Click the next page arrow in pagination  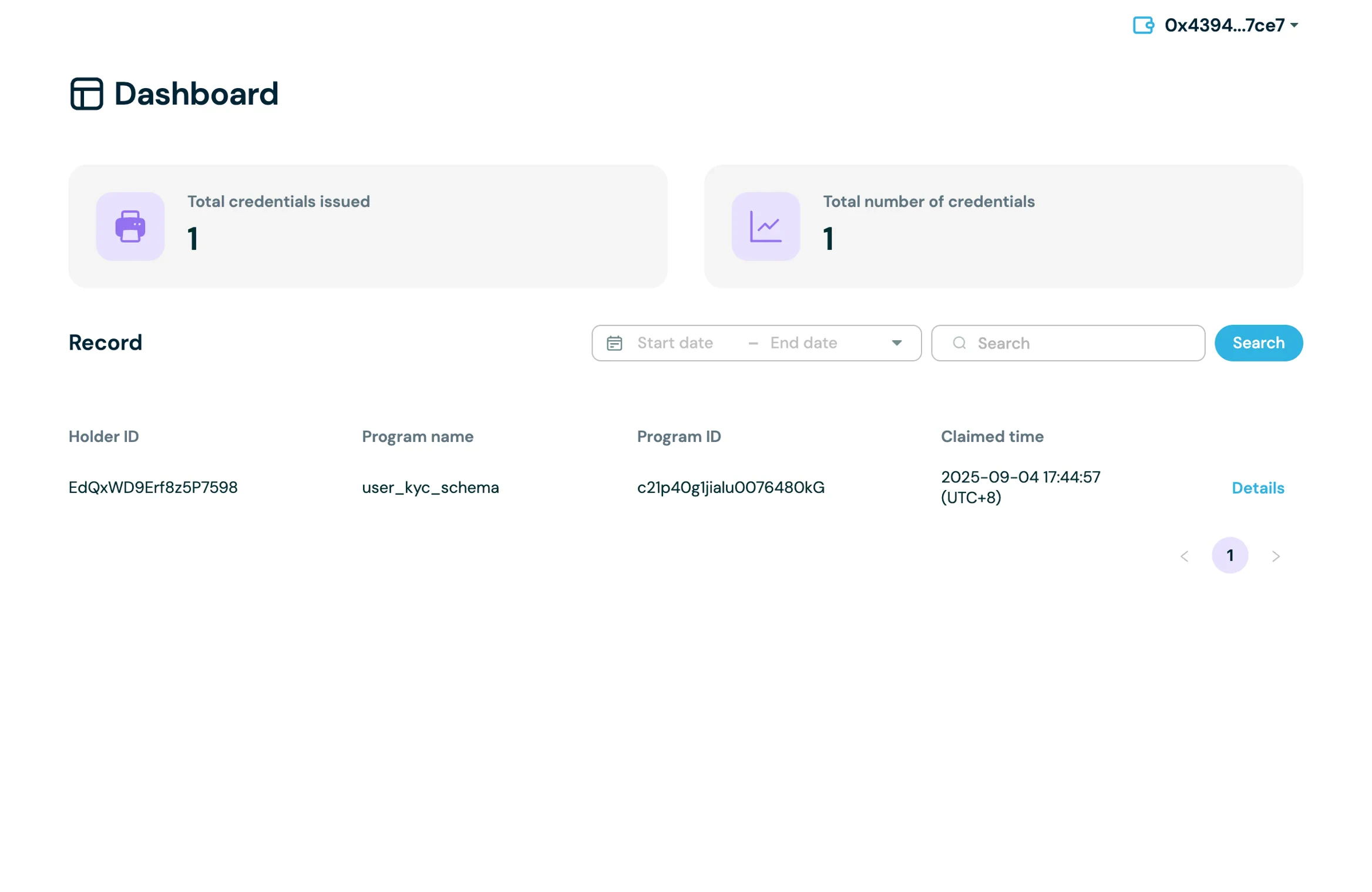(x=1276, y=555)
